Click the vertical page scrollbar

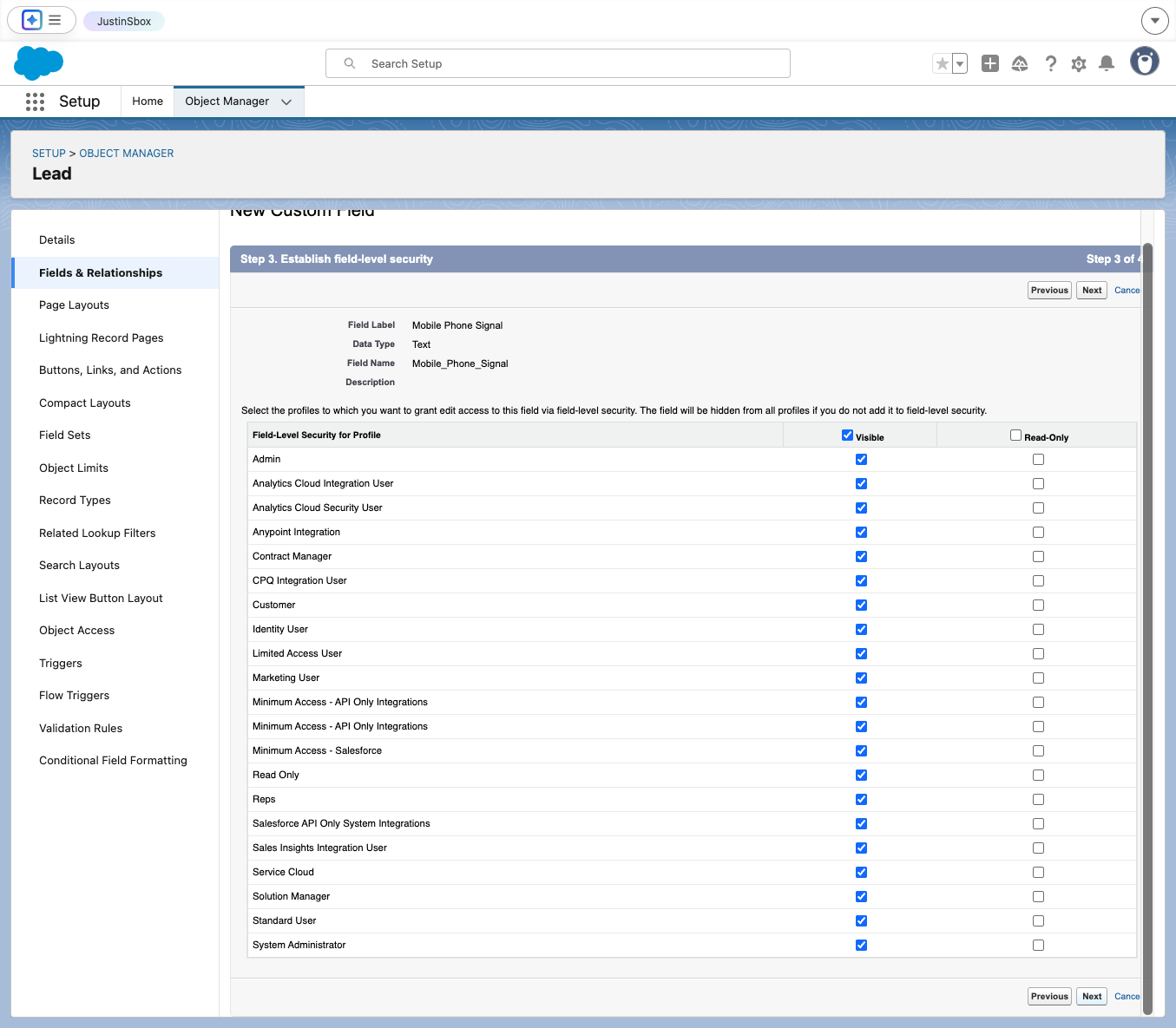click(1147, 629)
